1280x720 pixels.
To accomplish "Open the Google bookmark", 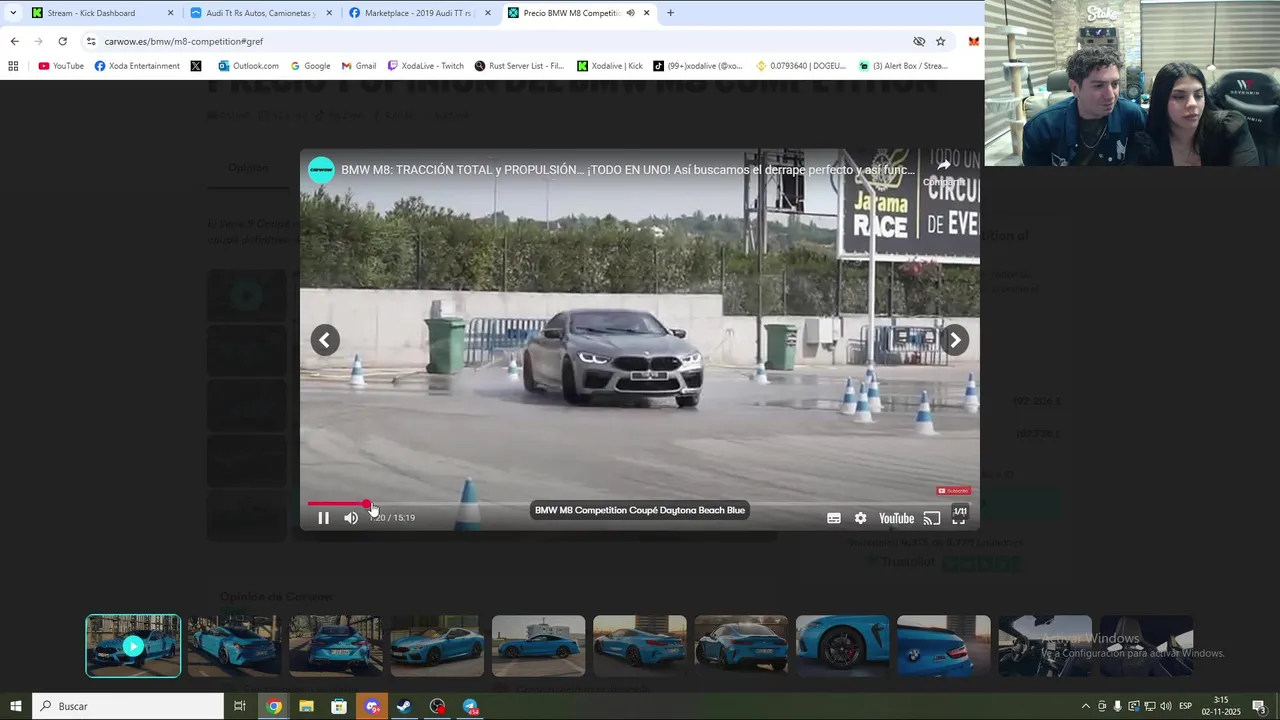I will [x=310, y=66].
